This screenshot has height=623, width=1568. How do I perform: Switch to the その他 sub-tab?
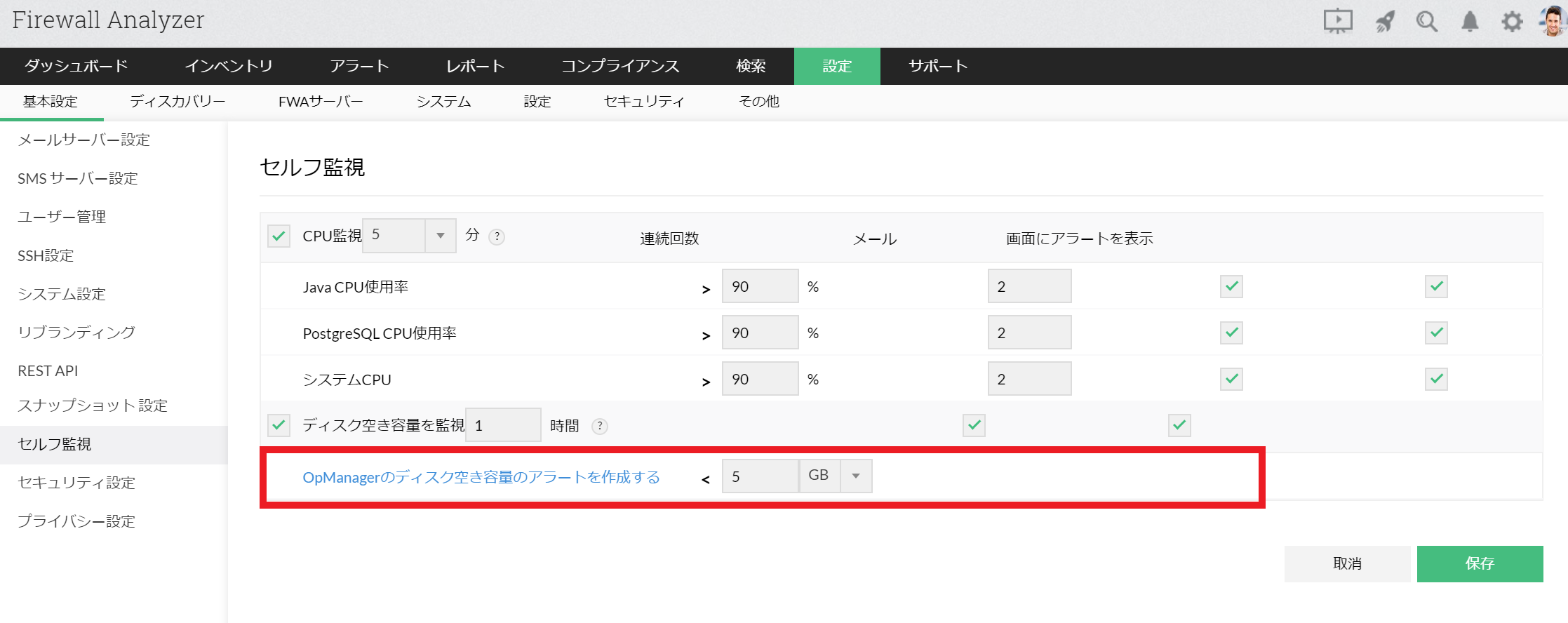tap(759, 102)
